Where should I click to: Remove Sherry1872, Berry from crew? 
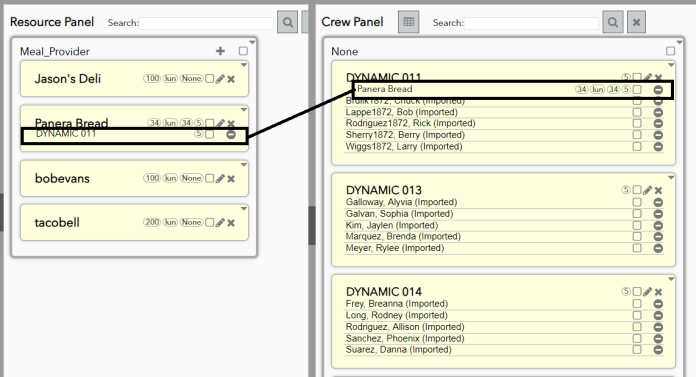[658, 135]
